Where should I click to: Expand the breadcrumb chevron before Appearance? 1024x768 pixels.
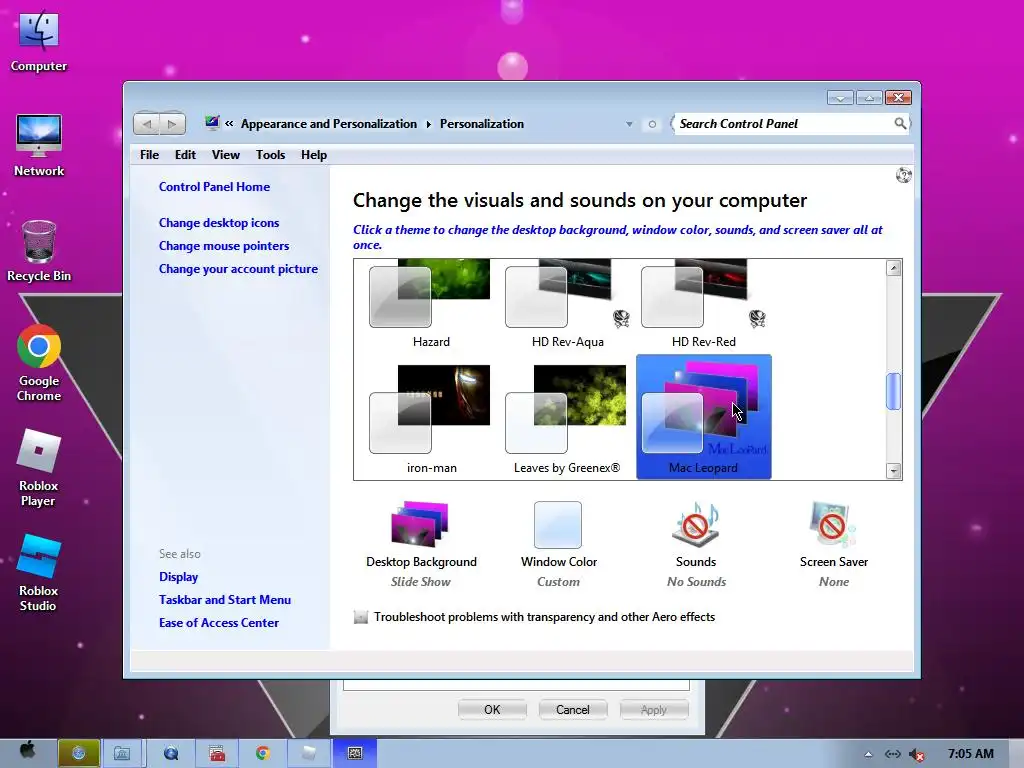pos(229,123)
